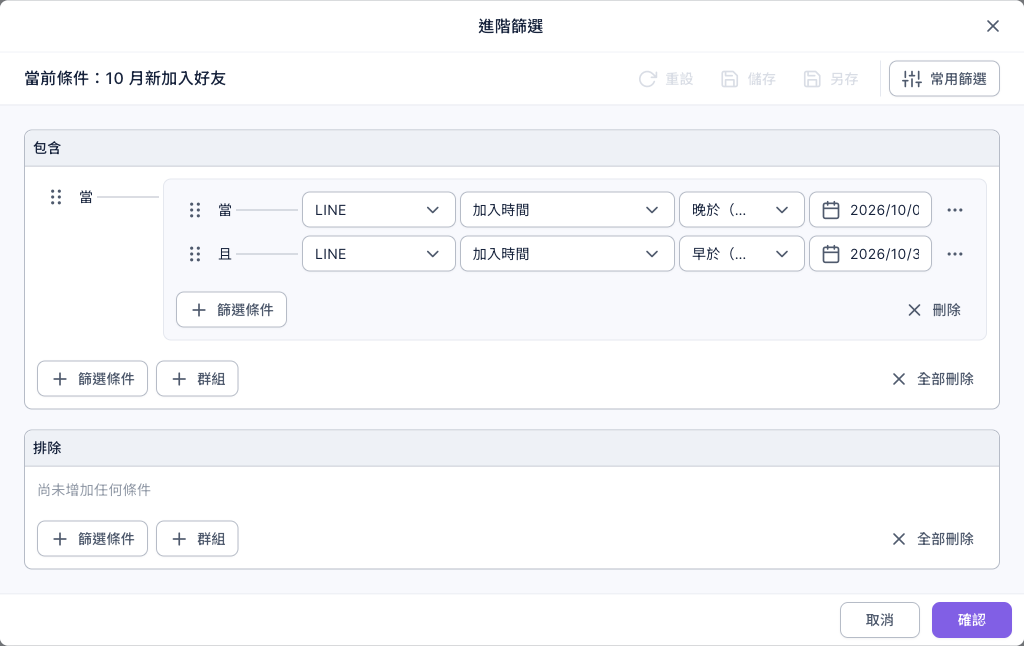Click drag handle of 晚於 condition row
Image resolution: width=1024 pixels, height=646 pixels.
coord(195,210)
